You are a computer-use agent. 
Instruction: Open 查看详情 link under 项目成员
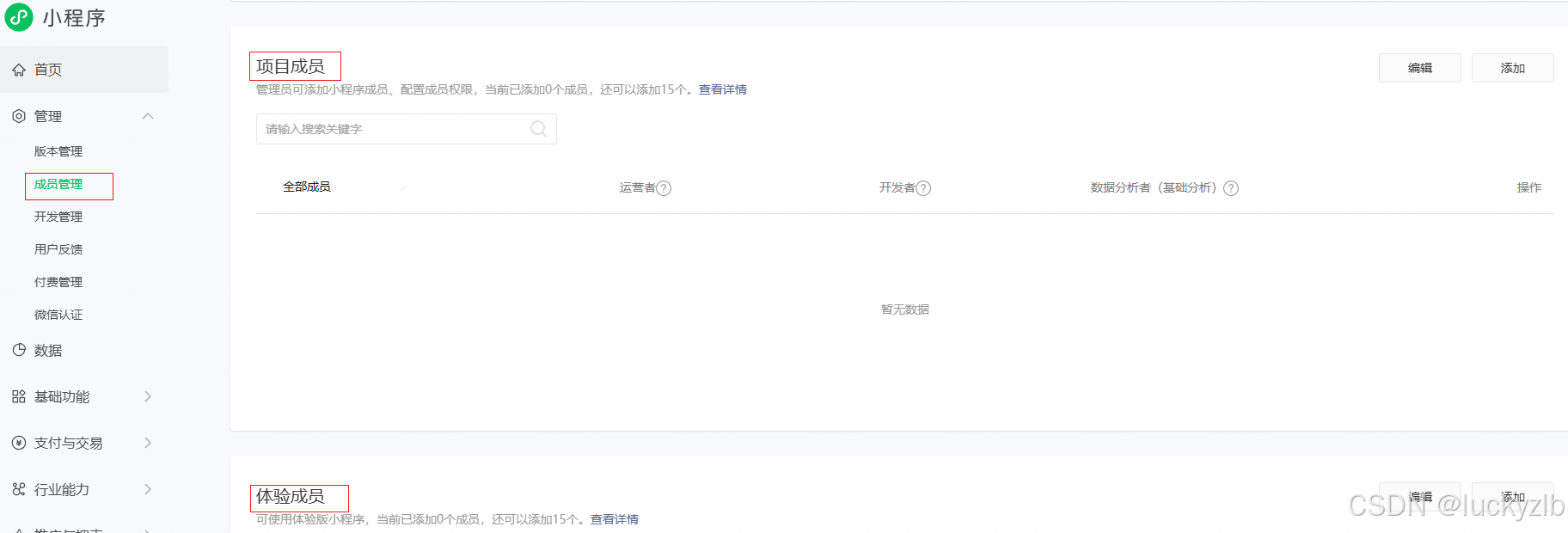coord(723,89)
